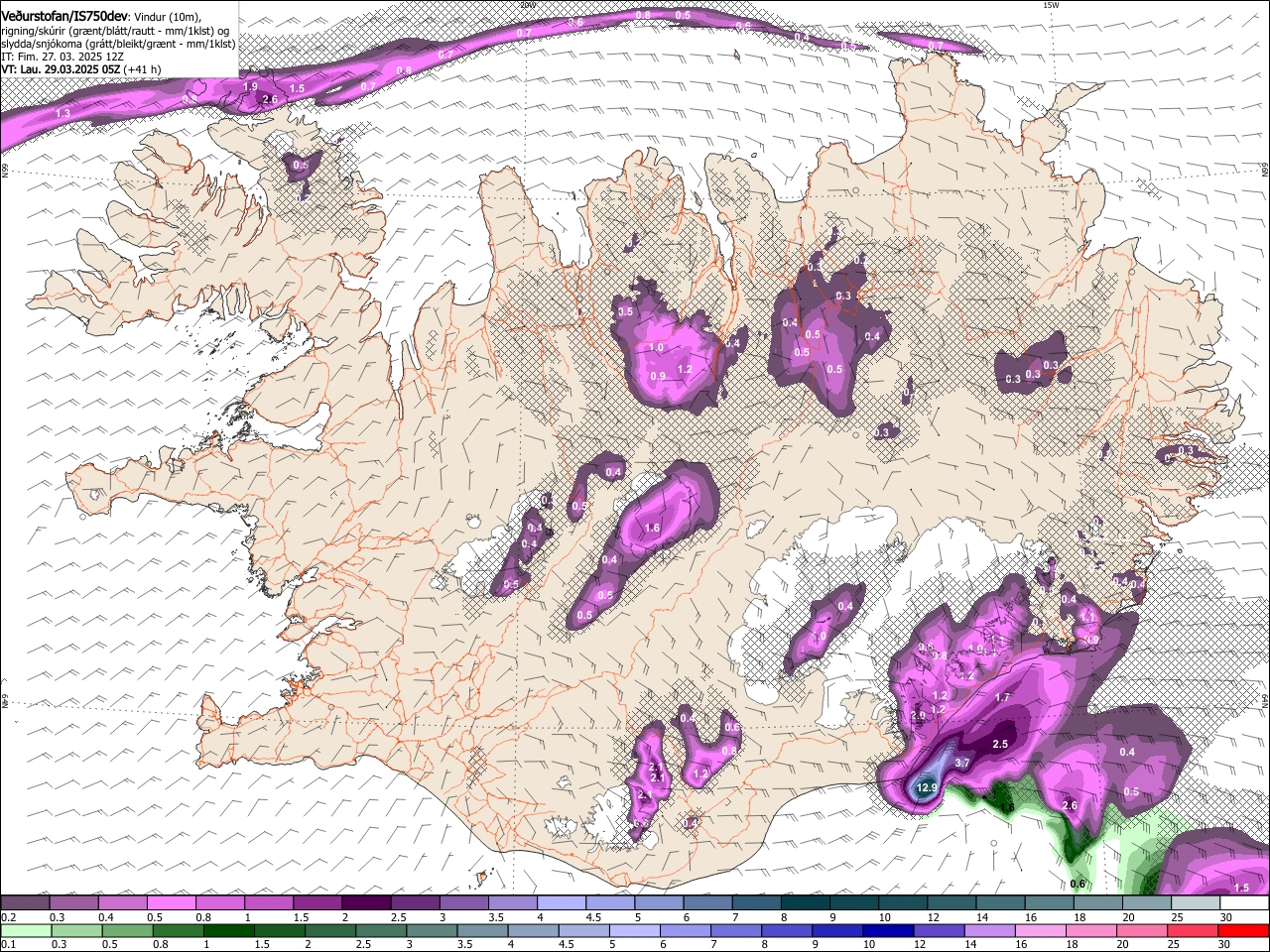Click the IT: Fim. 27. 03. 2025 12Z line
The width and height of the screenshot is (1270, 952).
tap(64, 58)
